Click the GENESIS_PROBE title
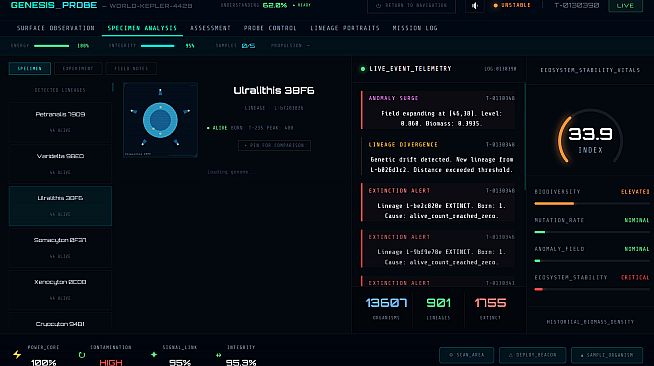 [x=54, y=5]
